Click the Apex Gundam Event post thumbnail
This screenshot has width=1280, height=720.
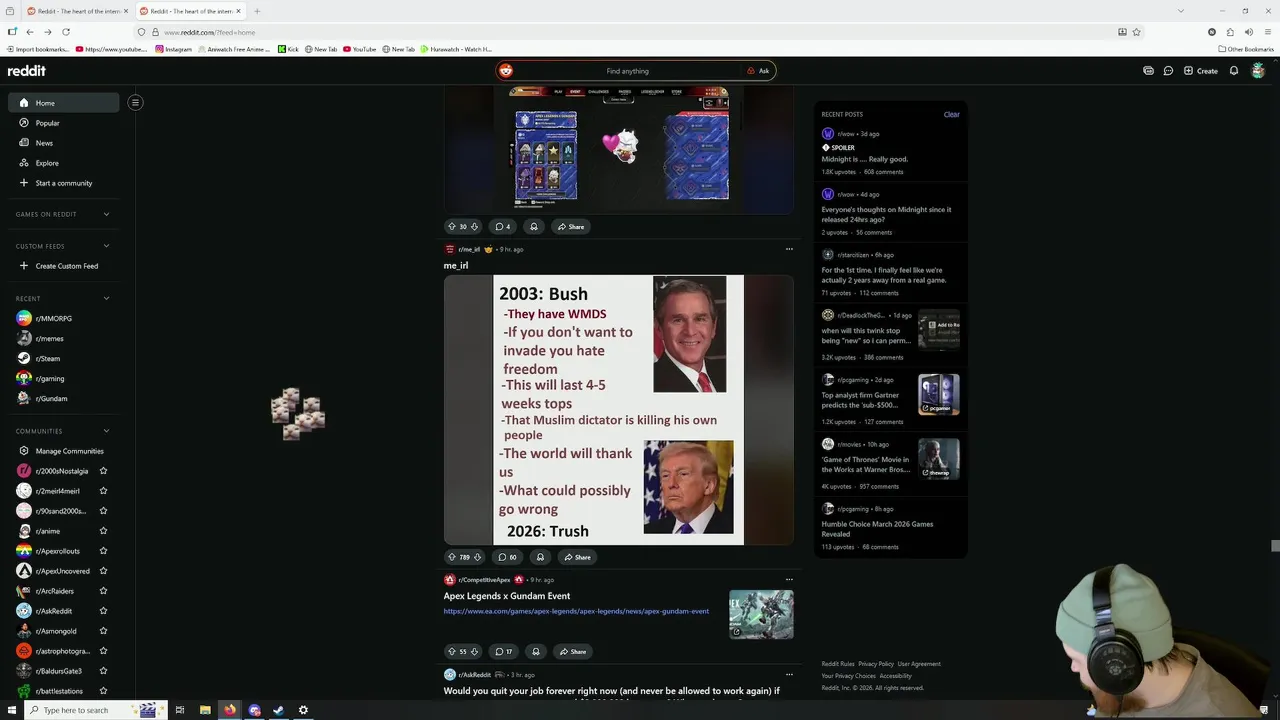tap(761, 614)
